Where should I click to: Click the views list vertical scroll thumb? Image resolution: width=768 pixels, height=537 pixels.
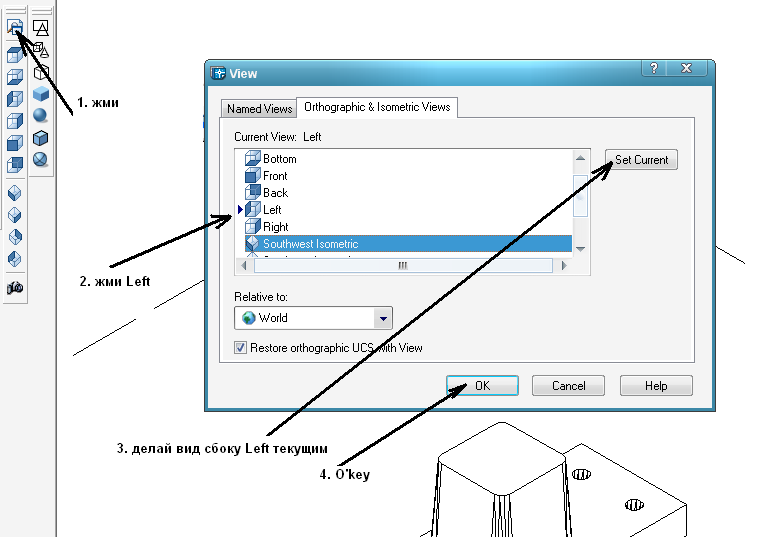(580, 195)
